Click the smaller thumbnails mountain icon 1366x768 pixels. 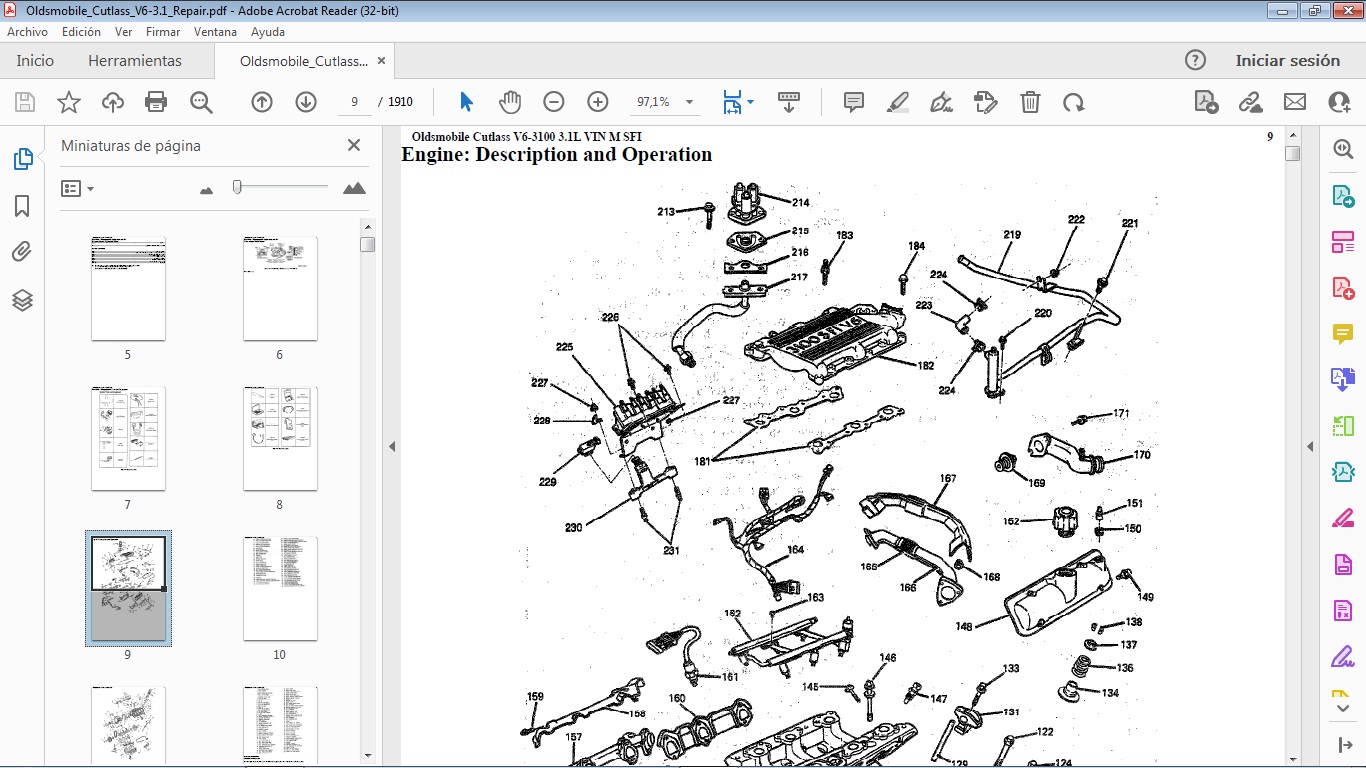[x=207, y=189]
